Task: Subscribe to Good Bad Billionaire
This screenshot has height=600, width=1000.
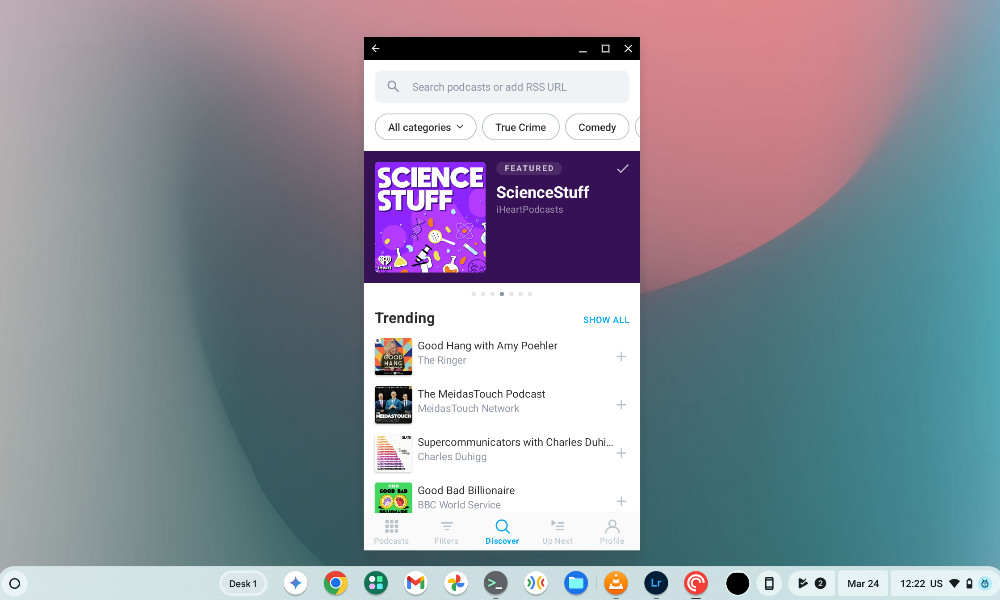Action: coord(621,501)
